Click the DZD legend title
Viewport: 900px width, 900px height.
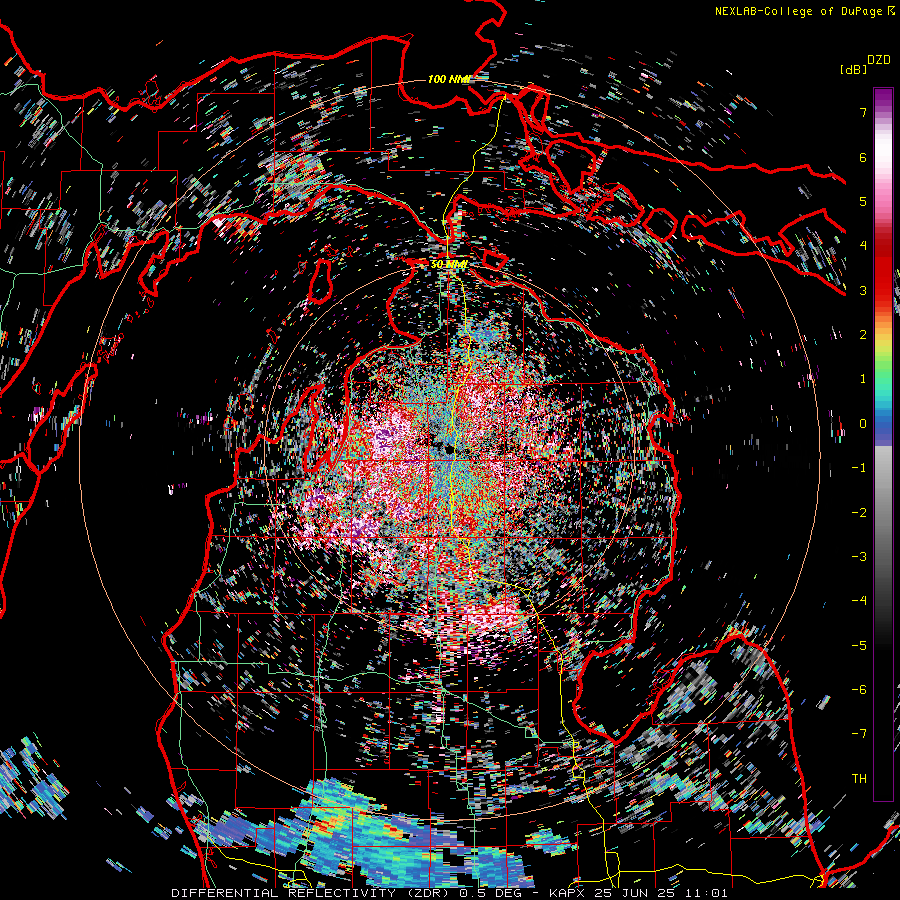879,60
